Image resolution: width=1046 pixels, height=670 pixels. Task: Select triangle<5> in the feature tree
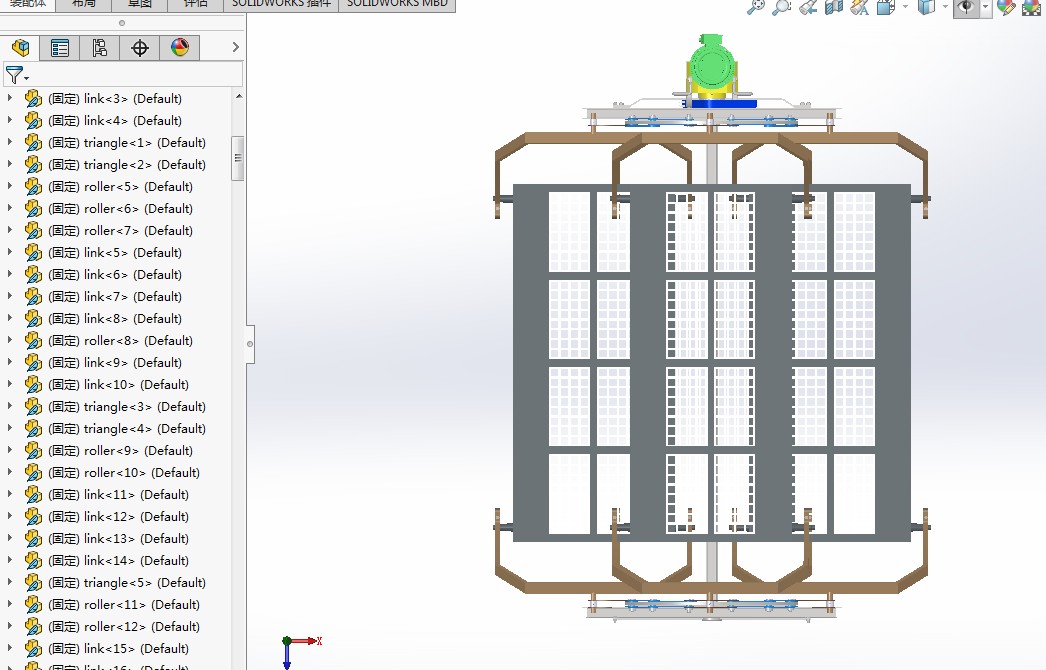pyautogui.click(x=144, y=582)
